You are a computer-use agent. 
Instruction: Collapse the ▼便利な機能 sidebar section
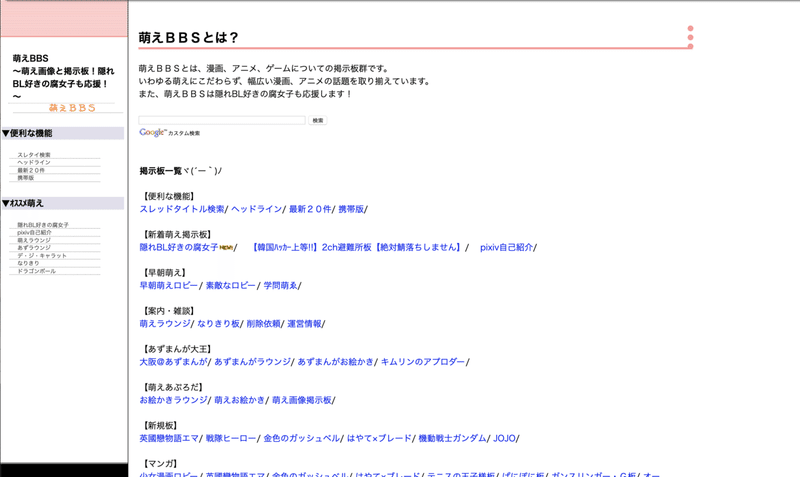[x=63, y=133]
